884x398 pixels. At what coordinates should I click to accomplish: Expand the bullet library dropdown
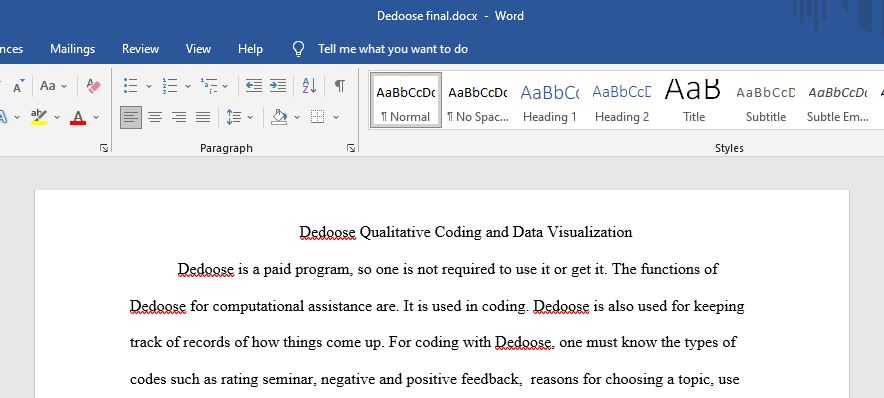click(x=149, y=86)
